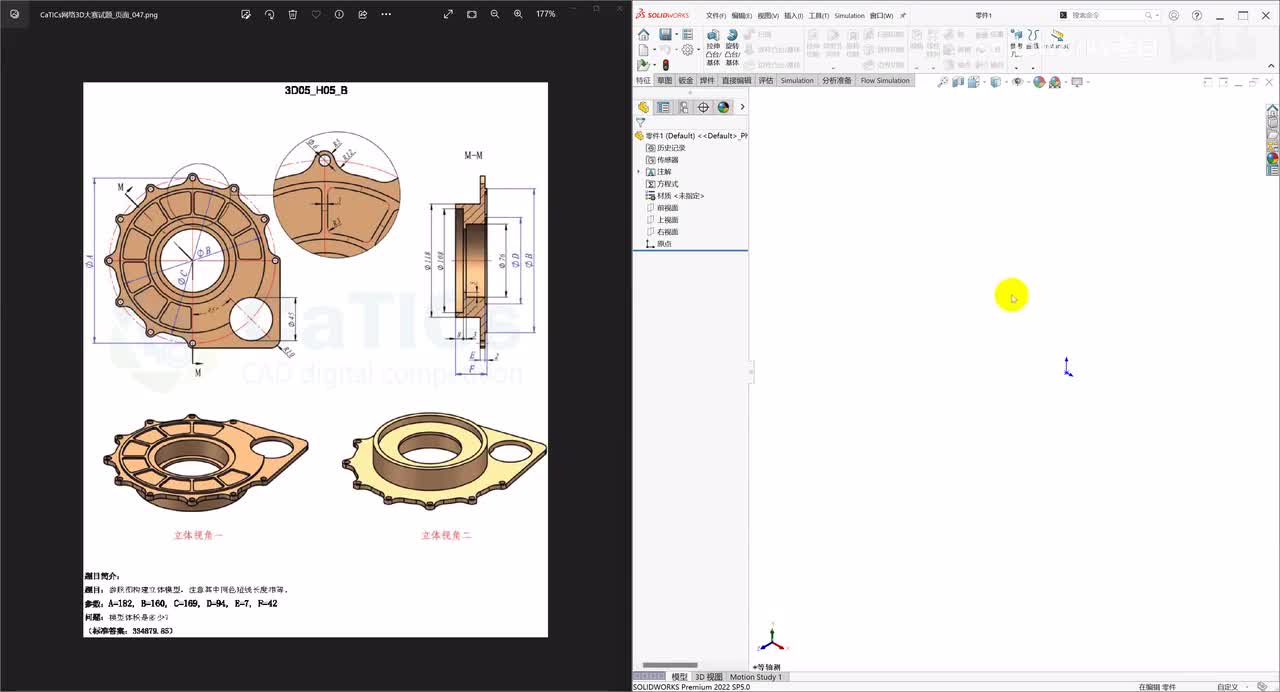Select 原点 origin in feature tree
This screenshot has width=1280, height=692.
pos(659,244)
